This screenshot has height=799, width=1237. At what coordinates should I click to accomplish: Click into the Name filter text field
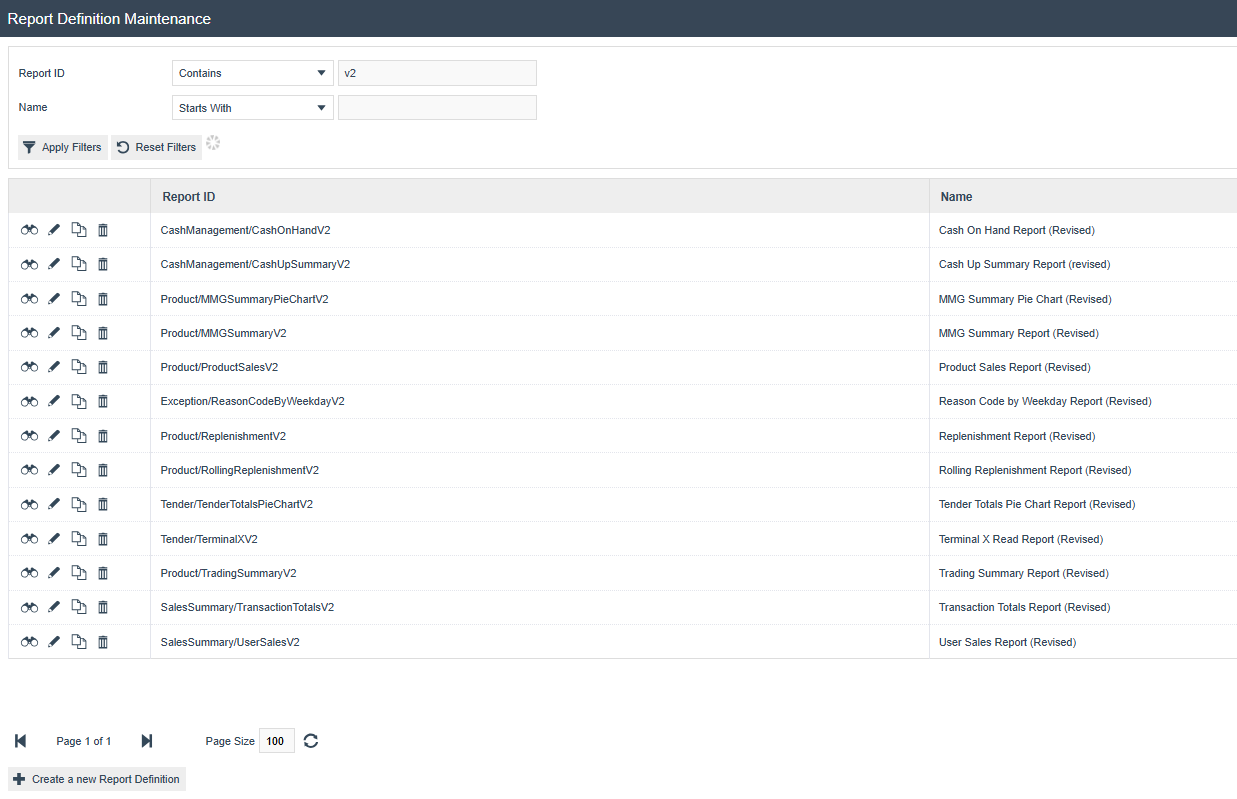[x=437, y=108]
